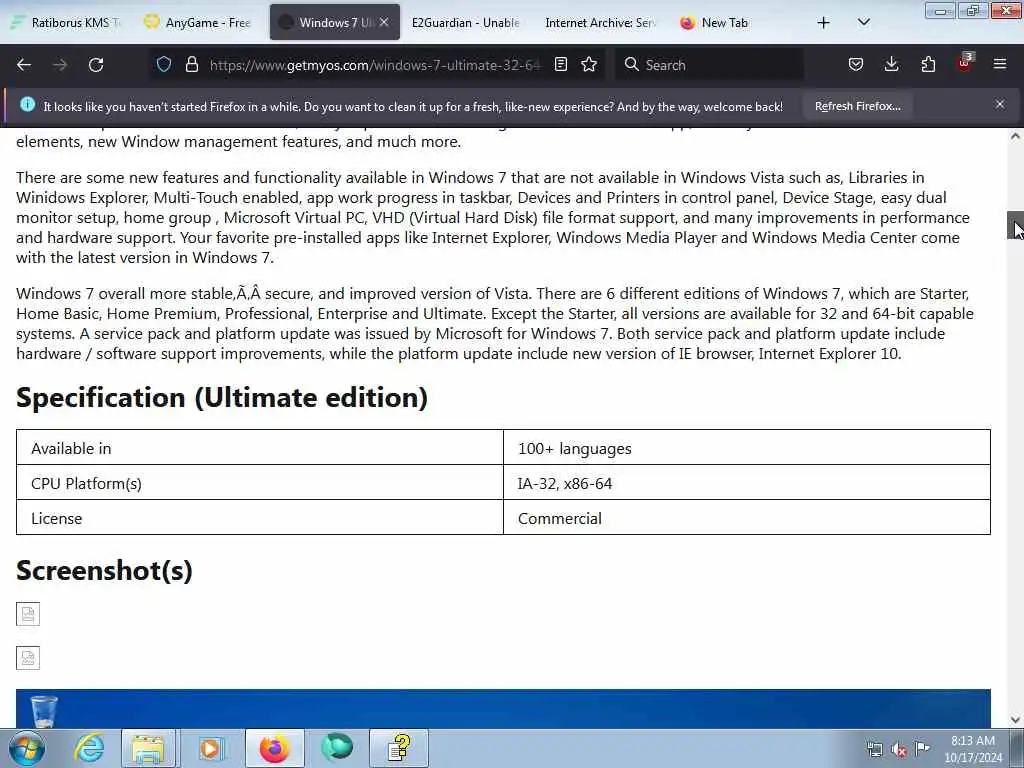Click the 'Screenshot(s)' heading

click(104, 570)
